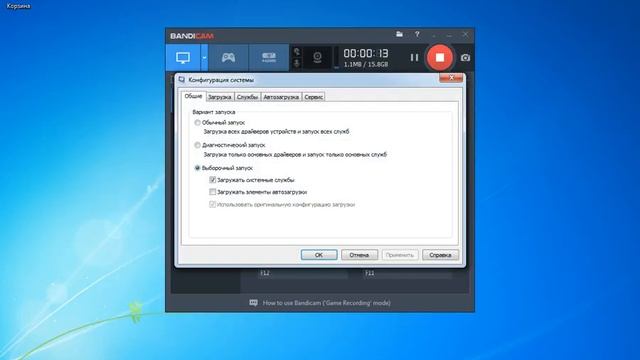Pause the Bandicam recording

pos(414,58)
